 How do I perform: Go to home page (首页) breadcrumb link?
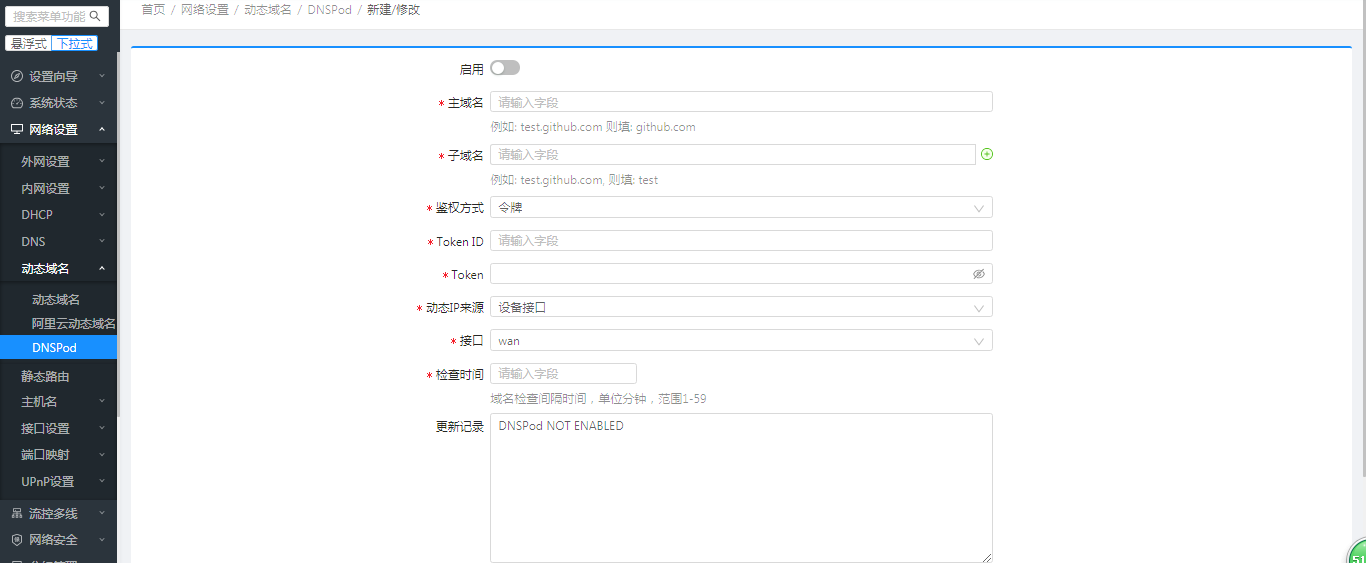click(x=153, y=9)
